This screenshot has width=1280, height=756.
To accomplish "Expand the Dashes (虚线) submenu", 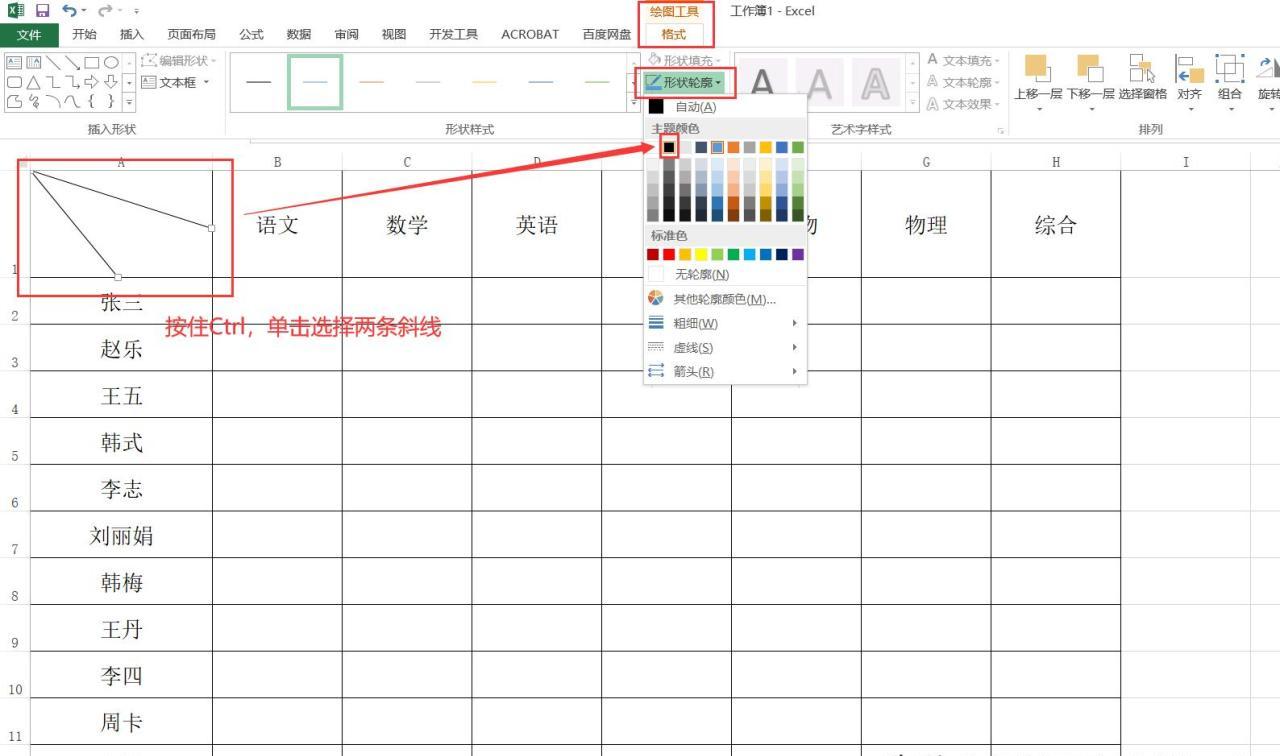I will pyautogui.click(x=725, y=347).
